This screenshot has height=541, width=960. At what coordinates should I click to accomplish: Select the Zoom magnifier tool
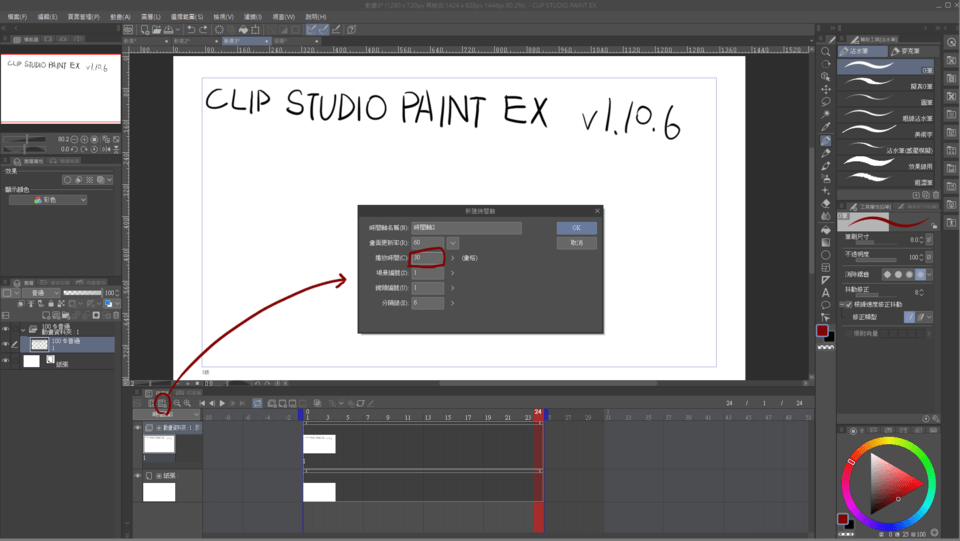[x=825, y=51]
